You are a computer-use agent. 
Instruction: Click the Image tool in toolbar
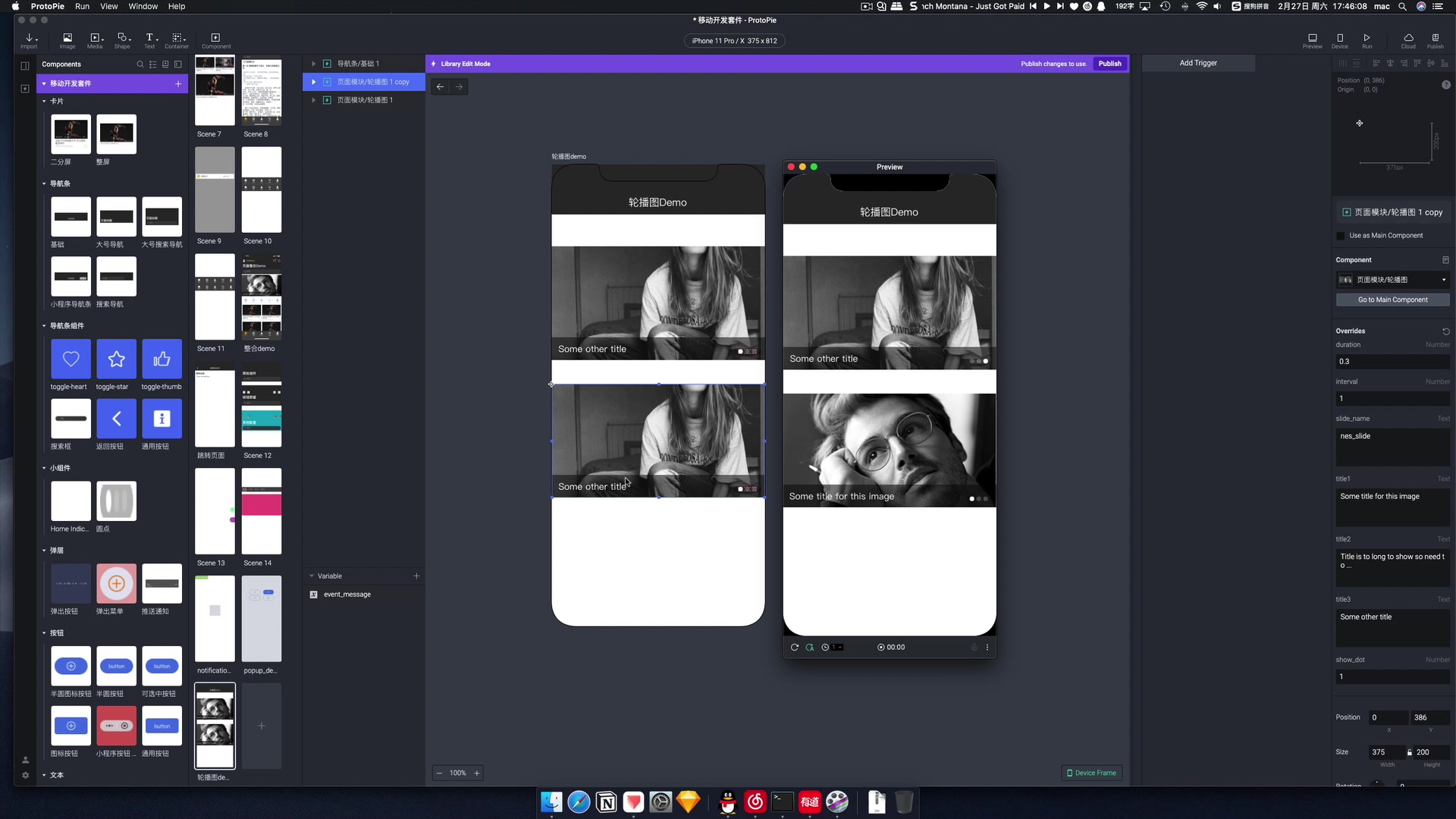[67, 40]
